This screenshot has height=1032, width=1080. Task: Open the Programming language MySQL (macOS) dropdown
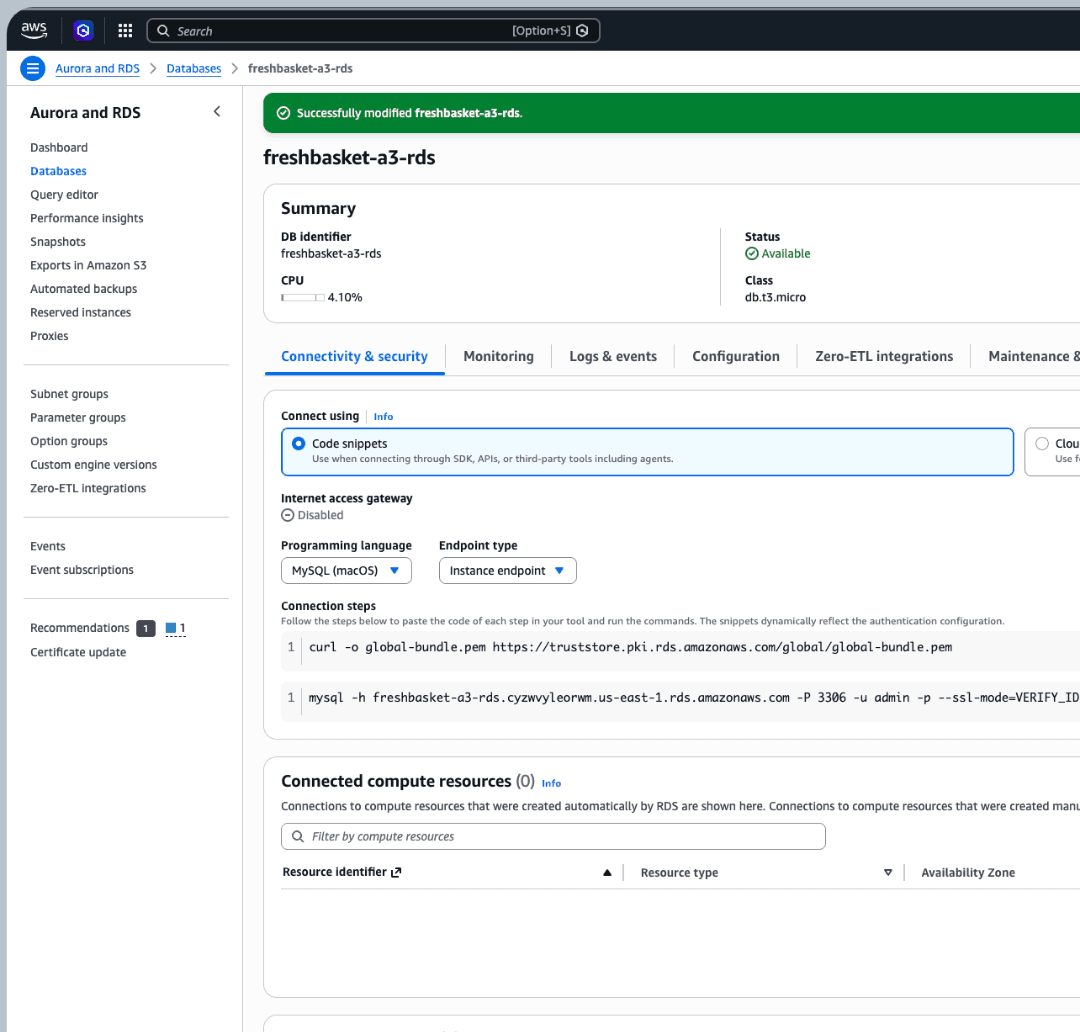346,570
